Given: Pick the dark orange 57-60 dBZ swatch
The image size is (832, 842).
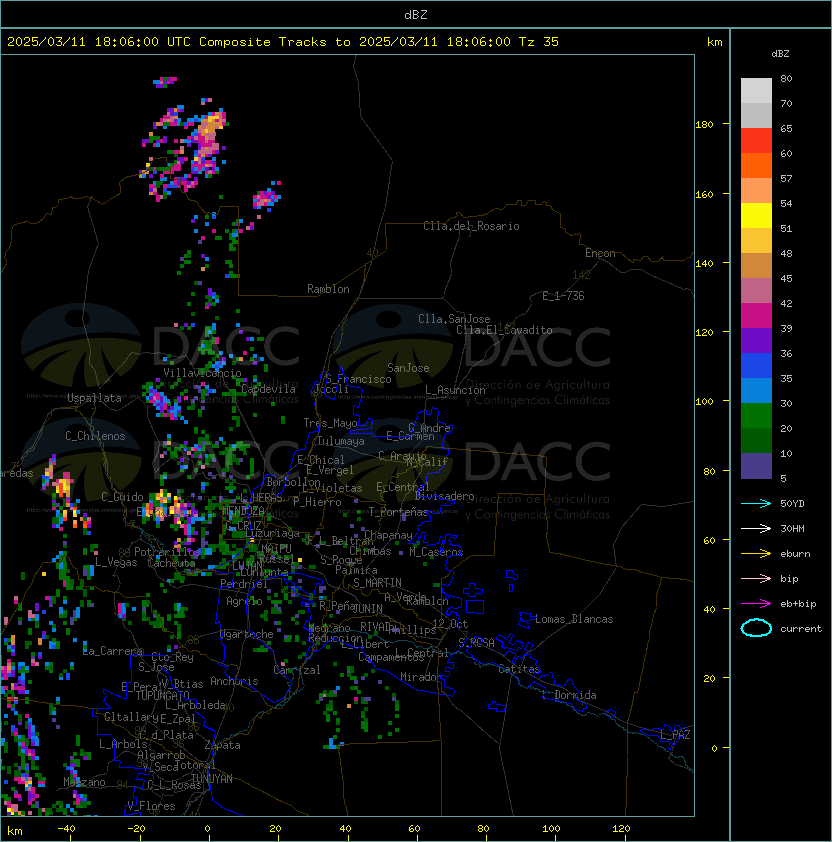Looking at the screenshot, I should [756, 165].
